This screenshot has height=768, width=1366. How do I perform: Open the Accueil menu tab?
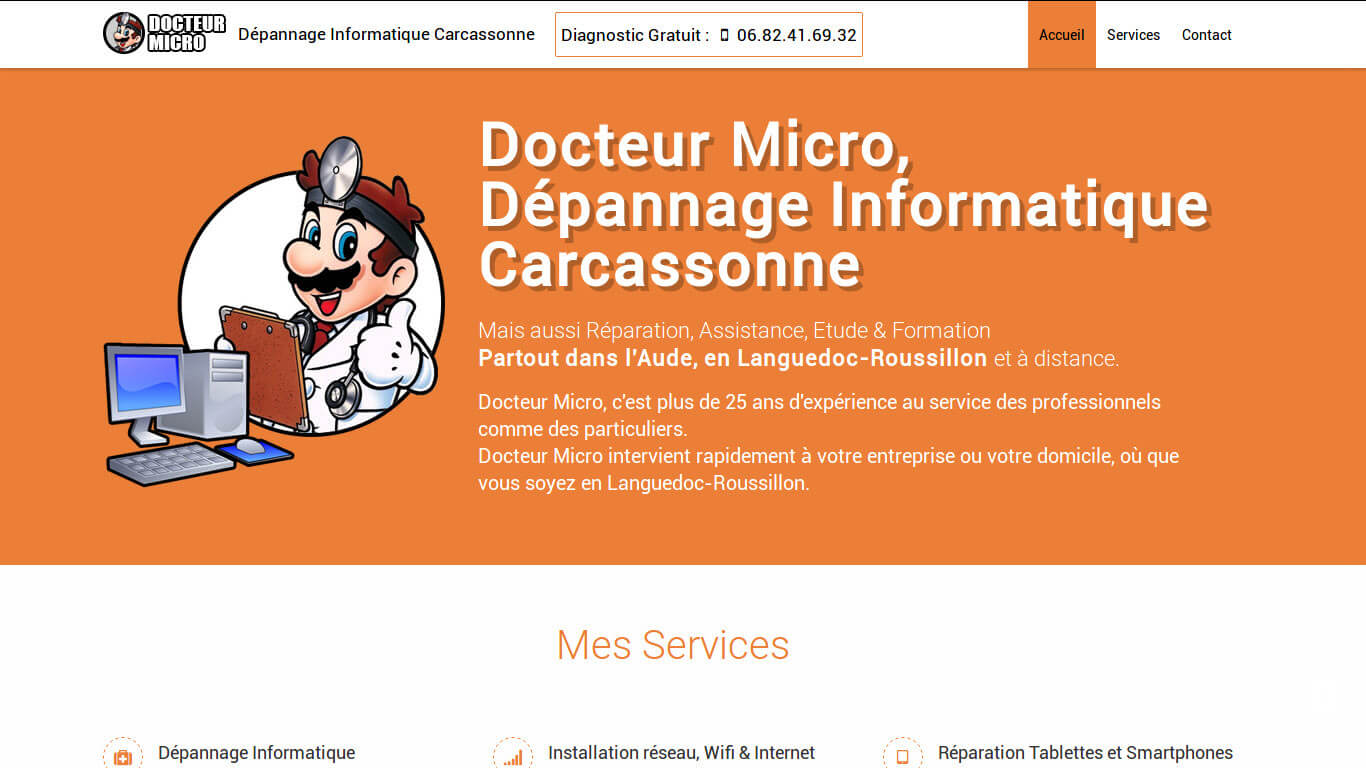1061,35
